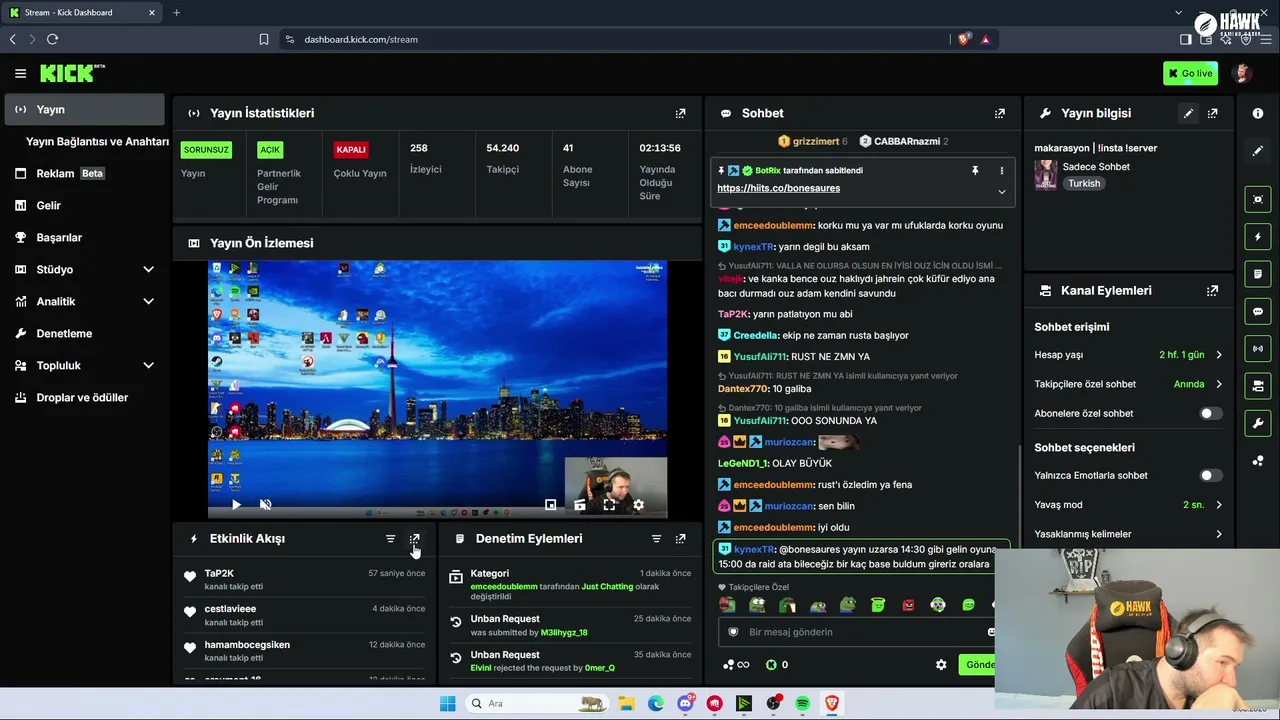
Task: Open Gelir sidebar item
Action: (x=84, y=205)
